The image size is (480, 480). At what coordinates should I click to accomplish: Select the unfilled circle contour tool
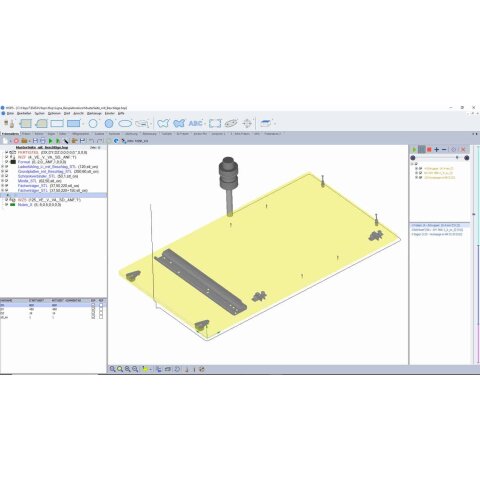click(93, 124)
